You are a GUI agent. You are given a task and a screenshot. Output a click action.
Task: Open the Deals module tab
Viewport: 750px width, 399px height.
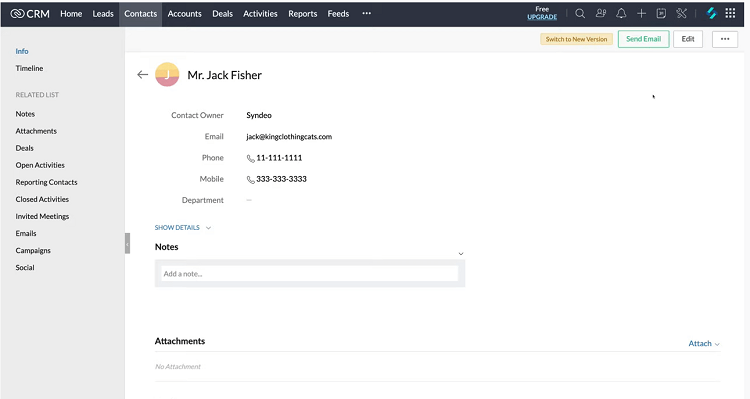click(x=222, y=14)
